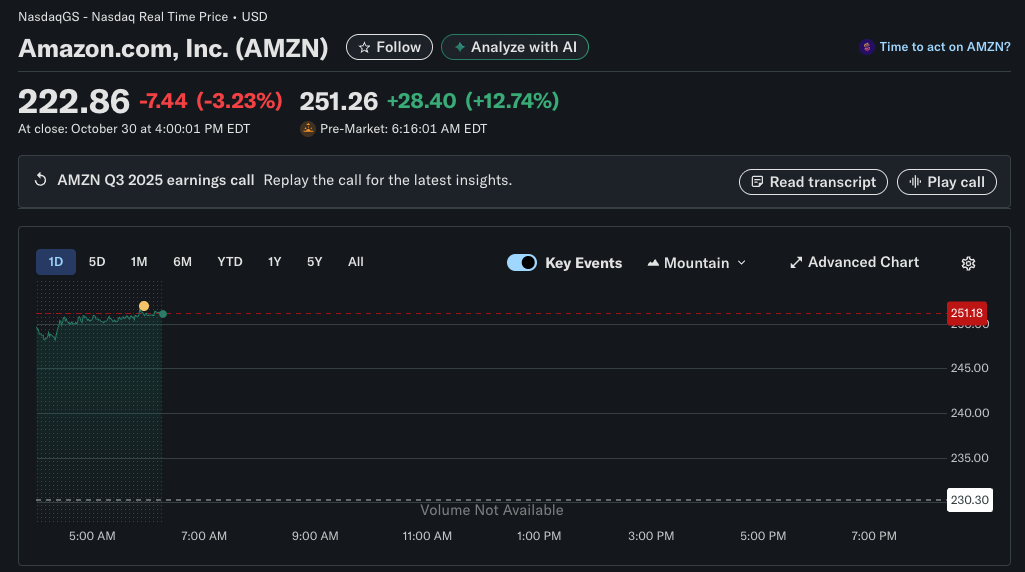Follow the AMZN stock
The width and height of the screenshot is (1025, 572).
389,47
